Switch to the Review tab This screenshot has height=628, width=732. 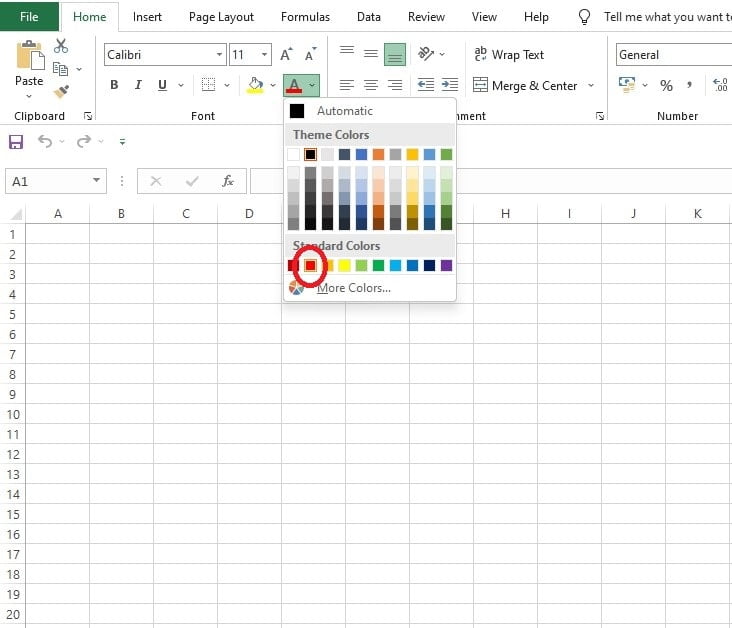426,17
